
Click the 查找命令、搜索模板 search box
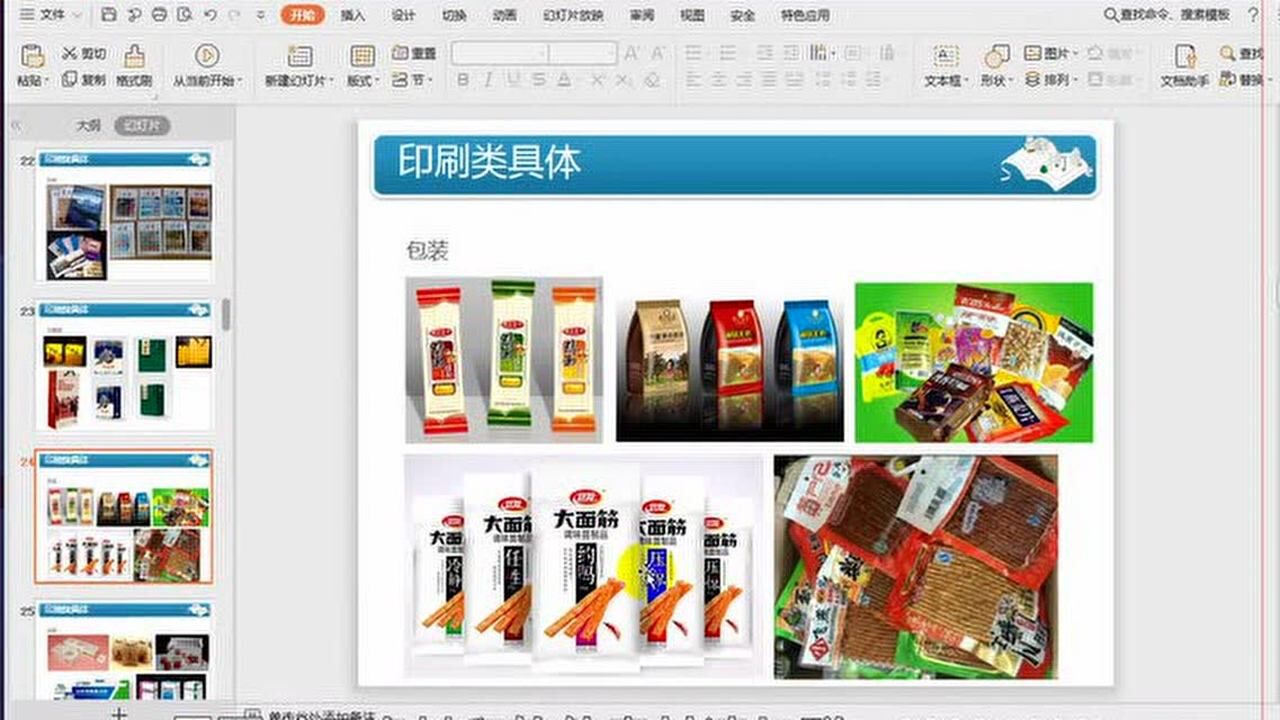tap(1167, 15)
